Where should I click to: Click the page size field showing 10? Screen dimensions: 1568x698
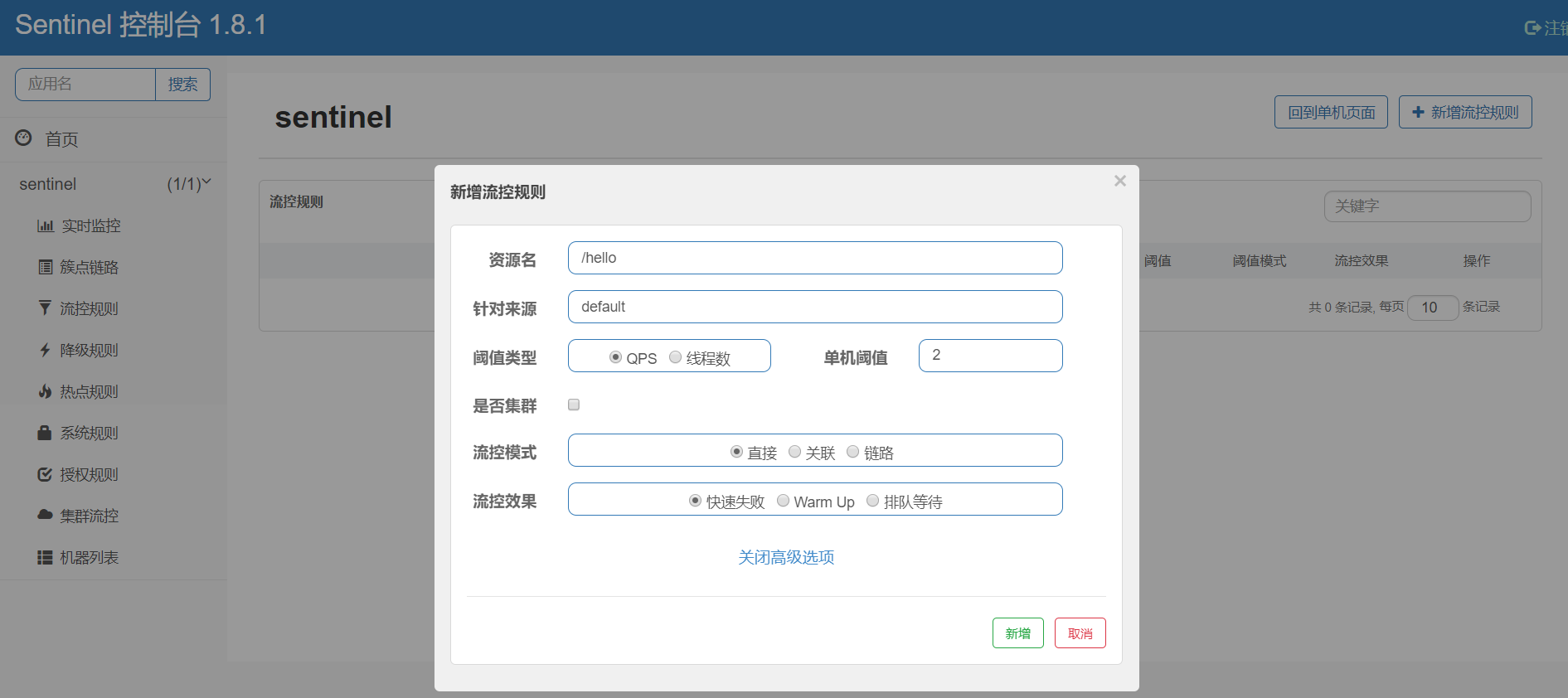tap(1434, 308)
